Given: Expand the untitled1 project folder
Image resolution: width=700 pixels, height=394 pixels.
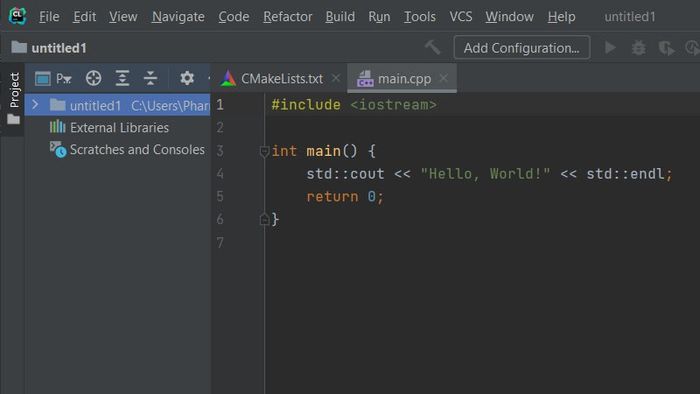Looking at the screenshot, I should [35, 105].
